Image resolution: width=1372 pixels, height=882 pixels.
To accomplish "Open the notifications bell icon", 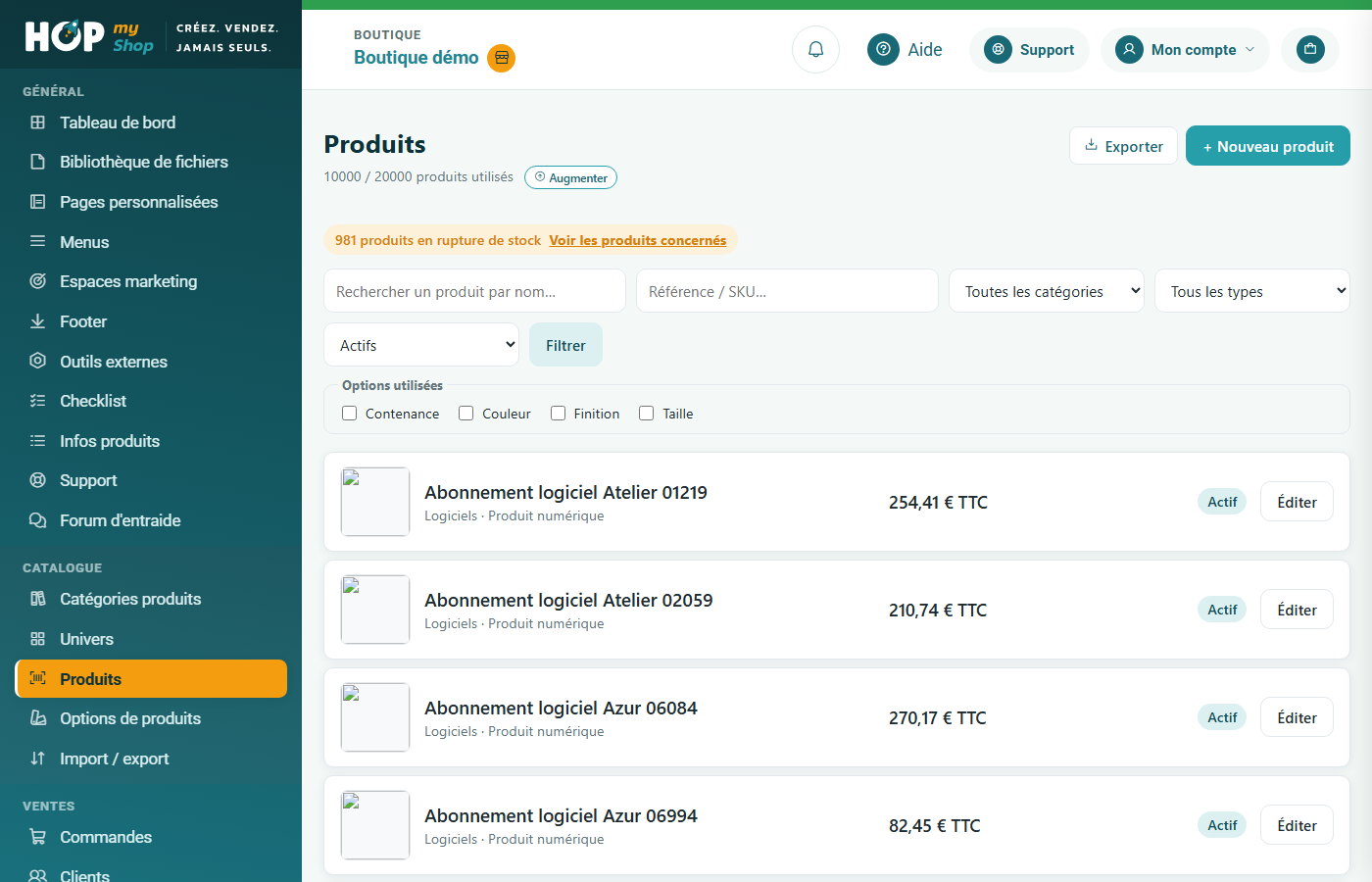I will pyautogui.click(x=815, y=49).
